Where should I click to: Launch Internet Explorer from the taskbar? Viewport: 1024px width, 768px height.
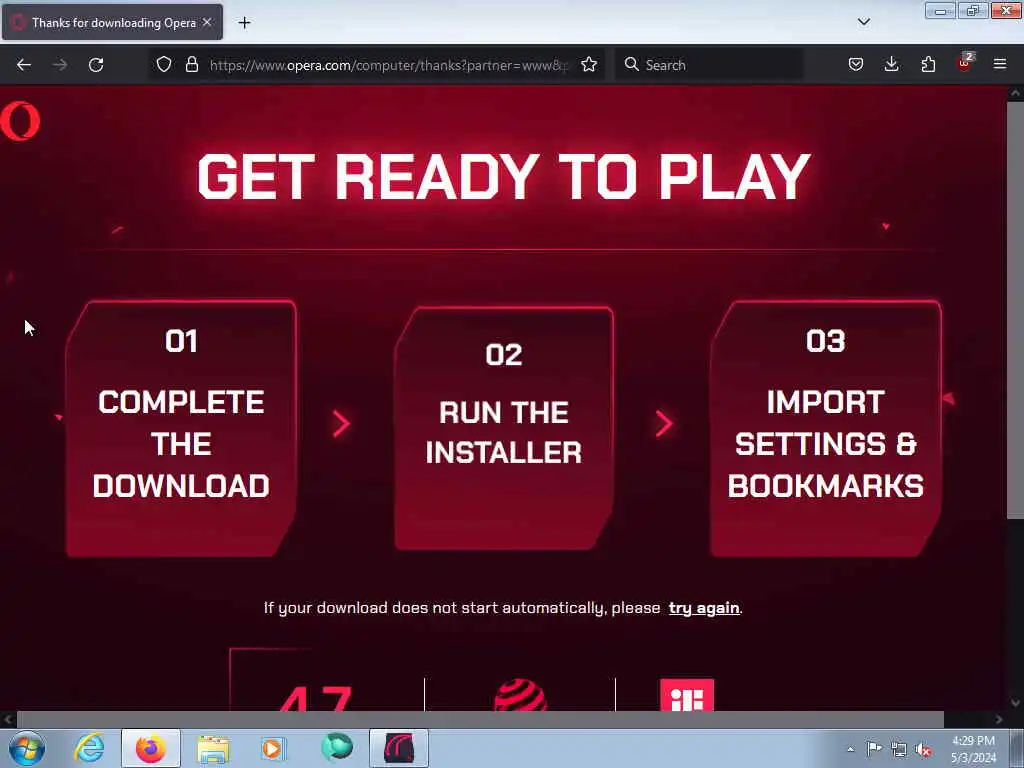point(89,748)
